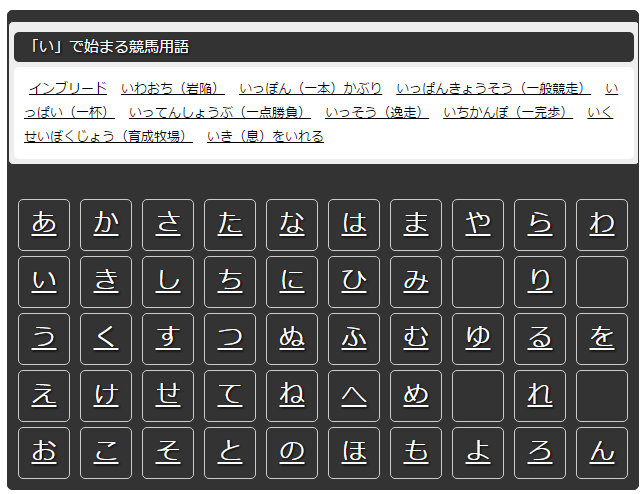644x494 pixels.
Task: Click the か kana button
Action: tap(106, 225)
